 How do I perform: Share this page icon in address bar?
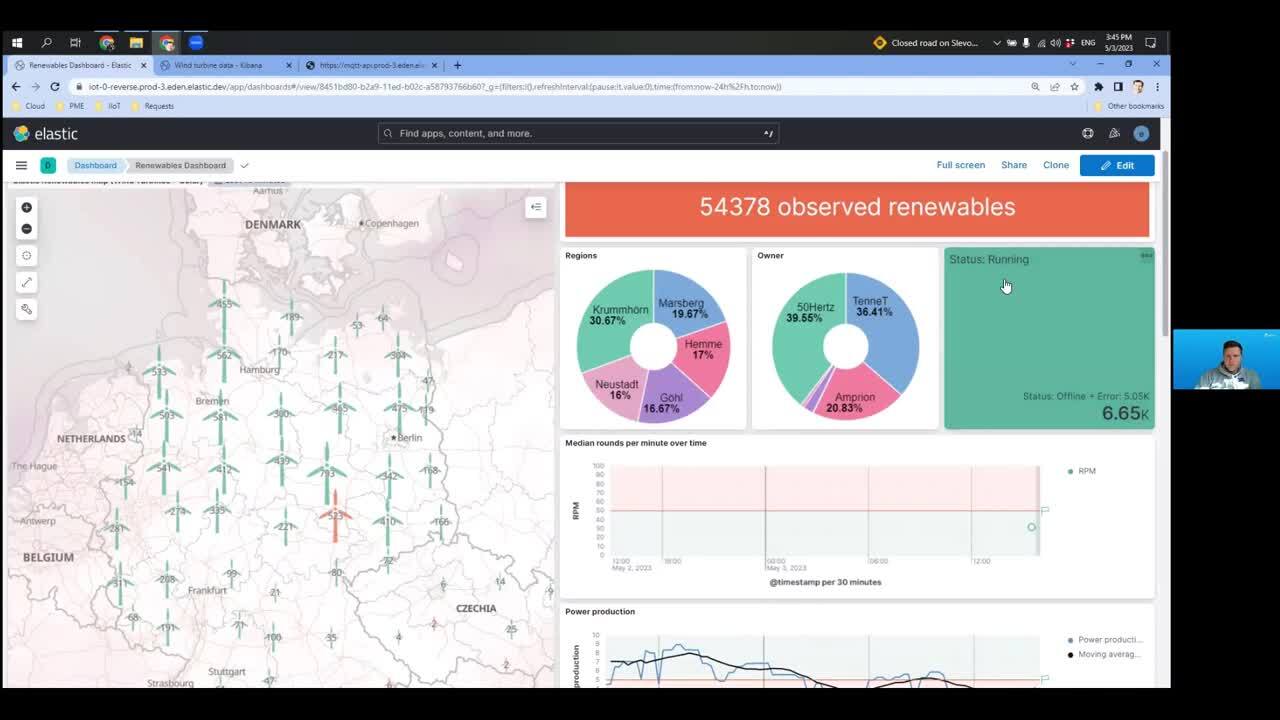[x=1054, y=87]
